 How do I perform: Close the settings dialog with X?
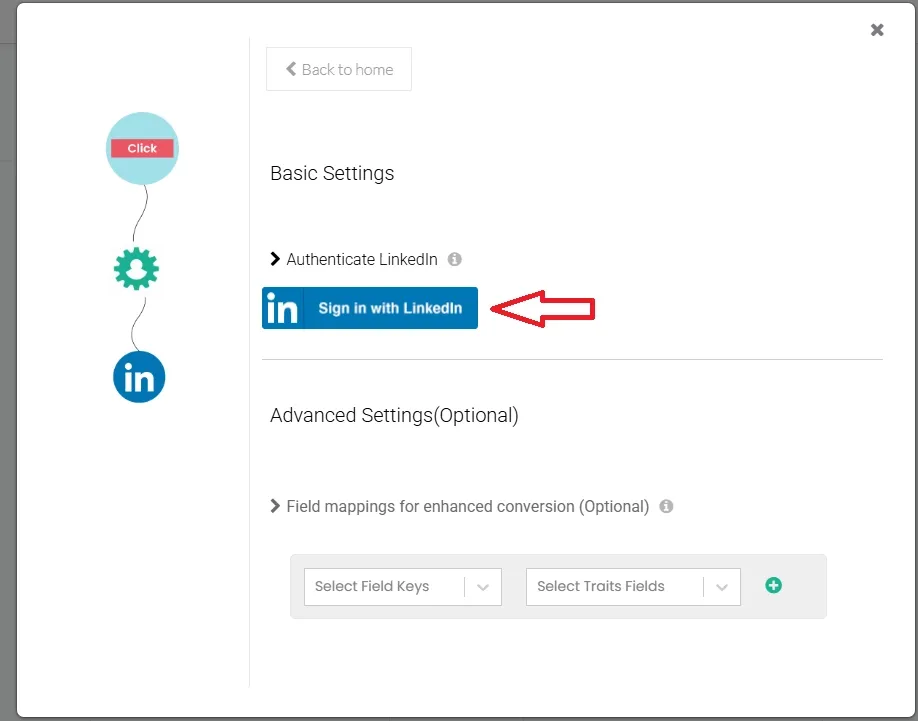click(876, 30)
